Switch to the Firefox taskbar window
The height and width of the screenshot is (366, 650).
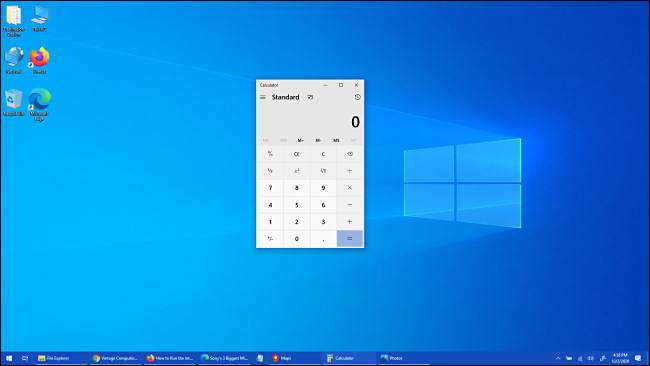tap(170, 358)
